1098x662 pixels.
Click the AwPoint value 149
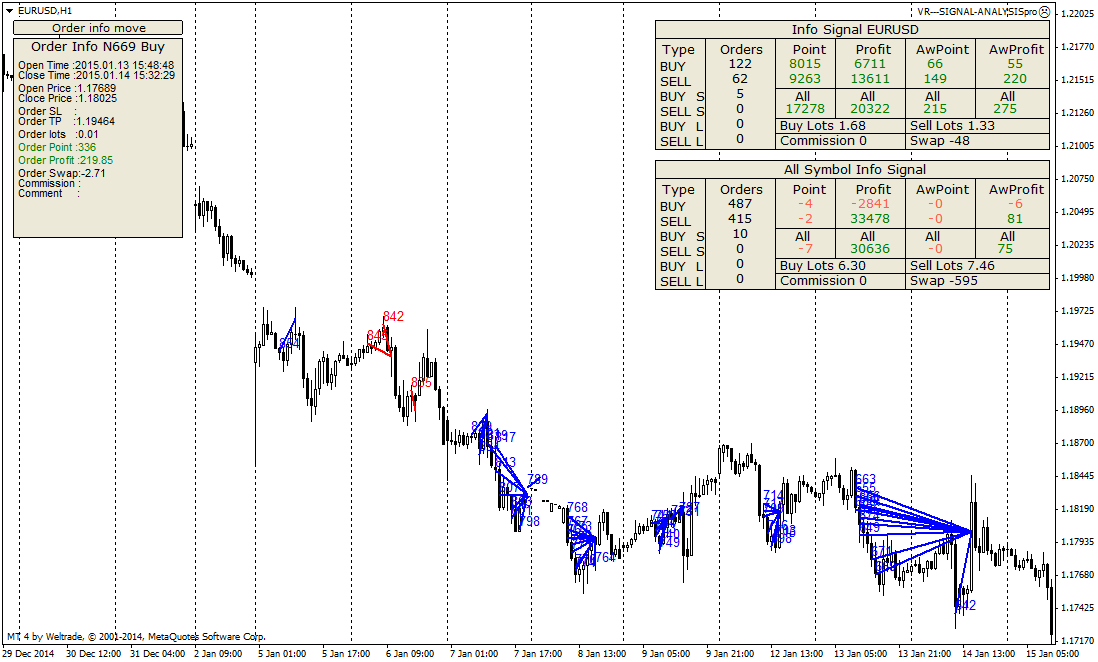tap(935, 78)
